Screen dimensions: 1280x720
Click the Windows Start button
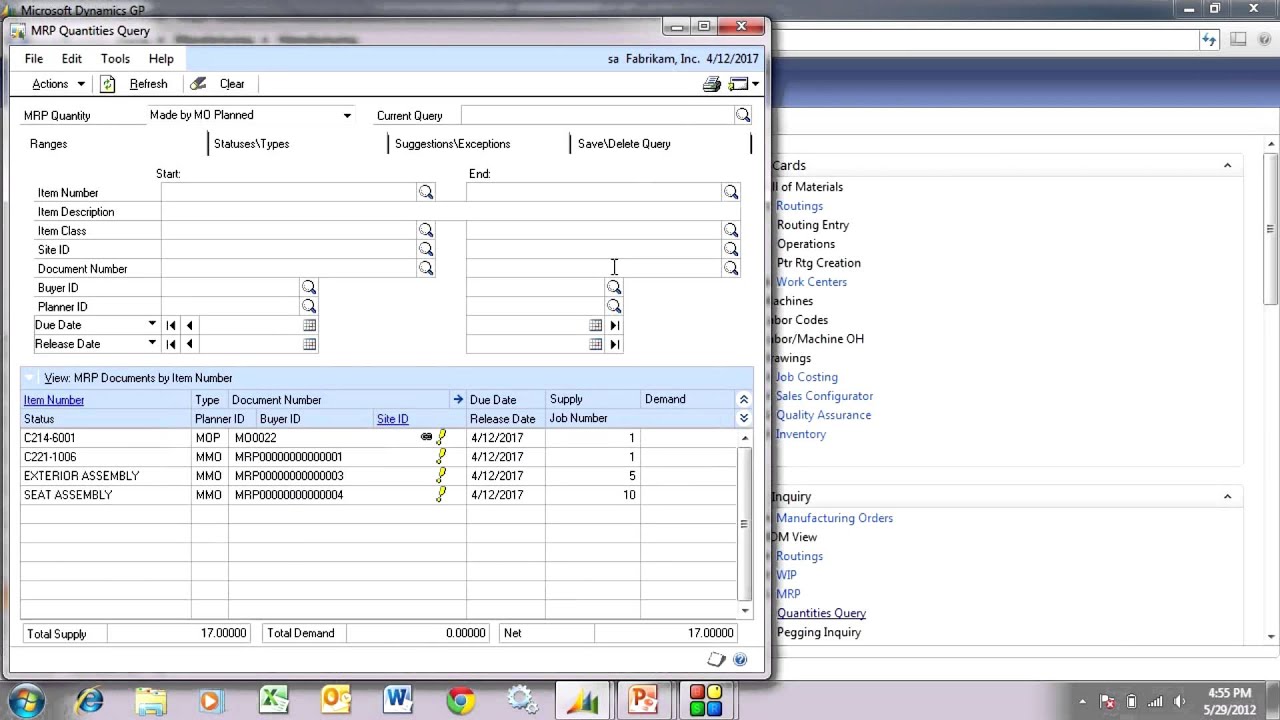click(26, 701)
